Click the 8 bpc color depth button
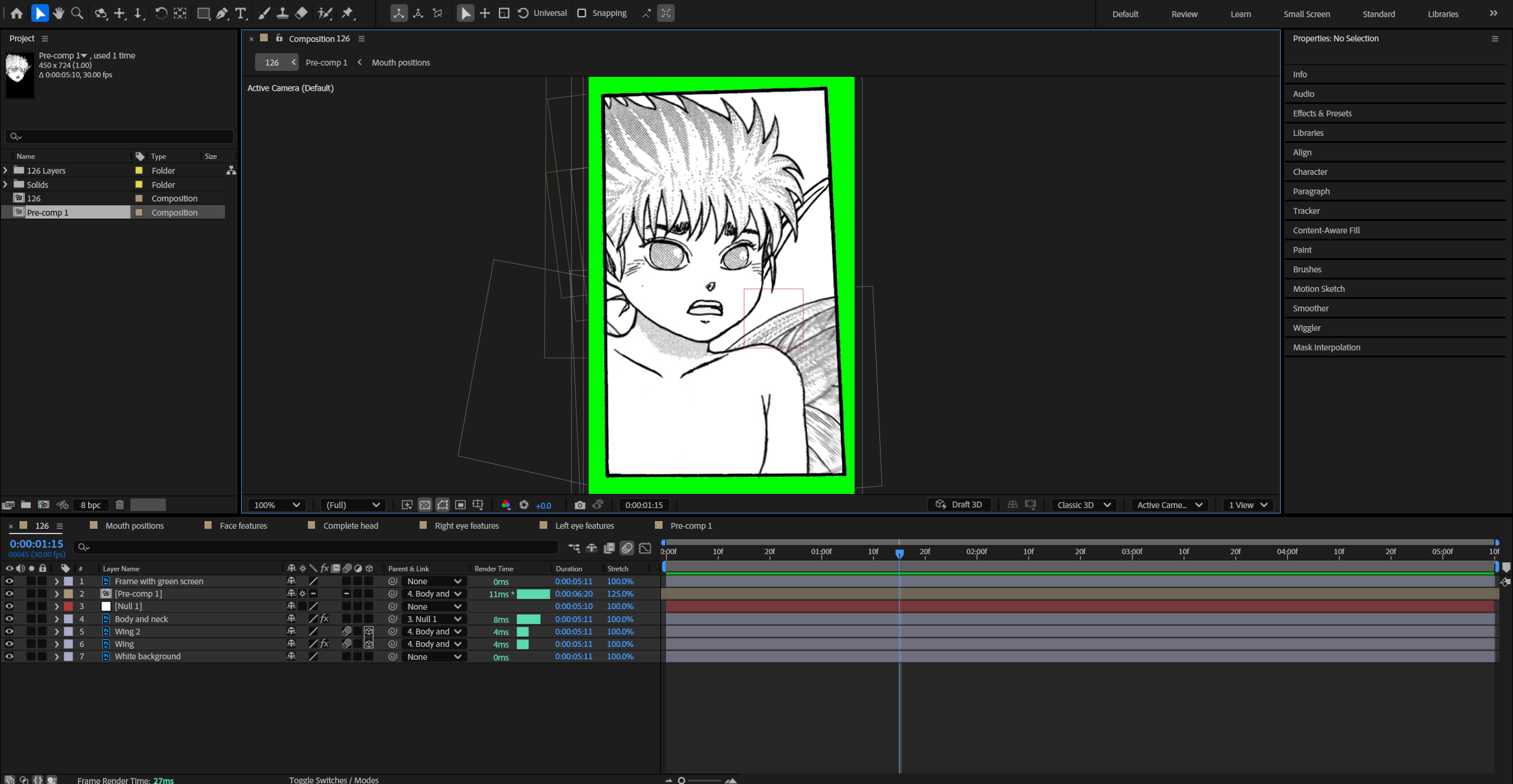 tap(91, 505)
